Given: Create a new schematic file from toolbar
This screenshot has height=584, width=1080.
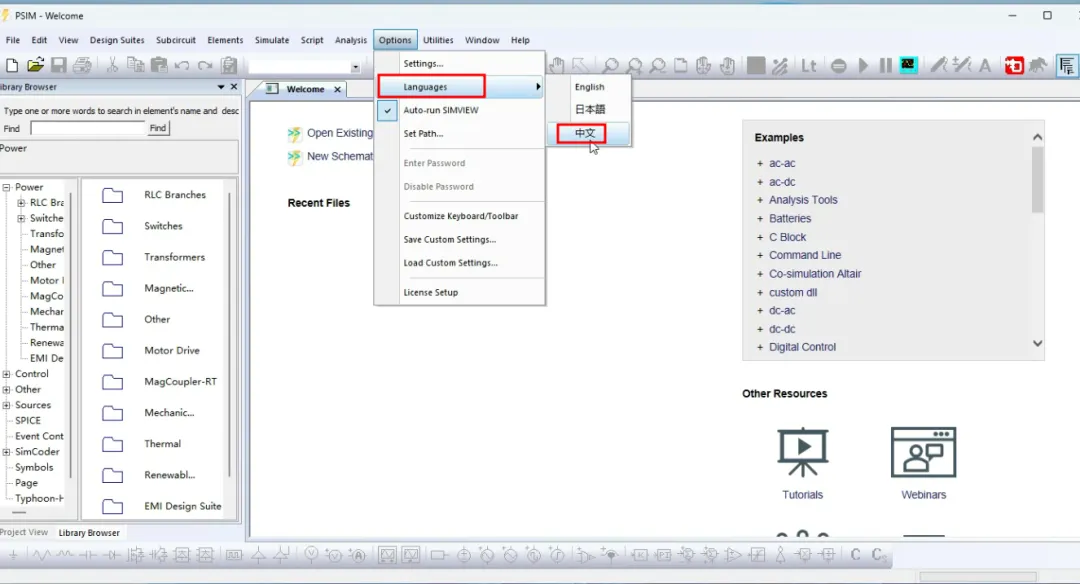Looking at the screenshot, I should (x=12, y=65).
